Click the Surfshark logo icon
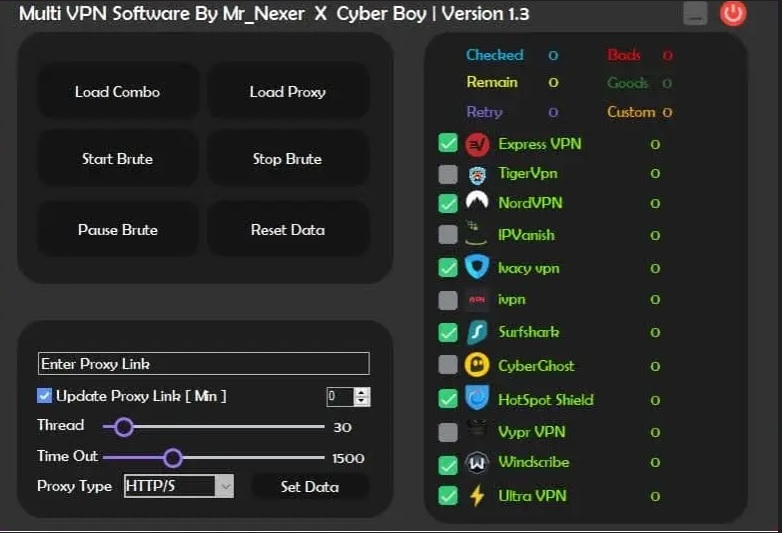This screenshot has width=784, height=533. click(477, 332)
